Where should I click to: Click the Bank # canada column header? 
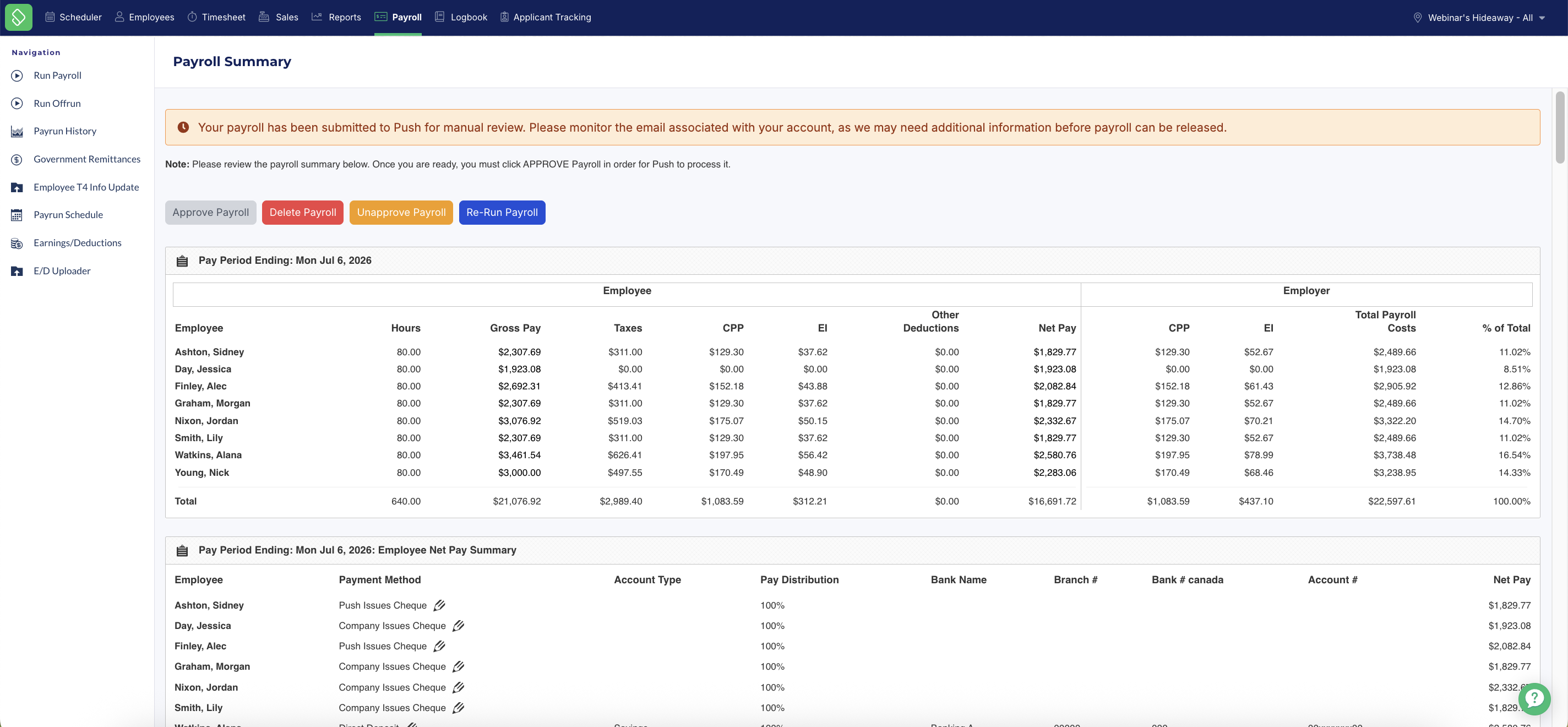pos(1187,579)
